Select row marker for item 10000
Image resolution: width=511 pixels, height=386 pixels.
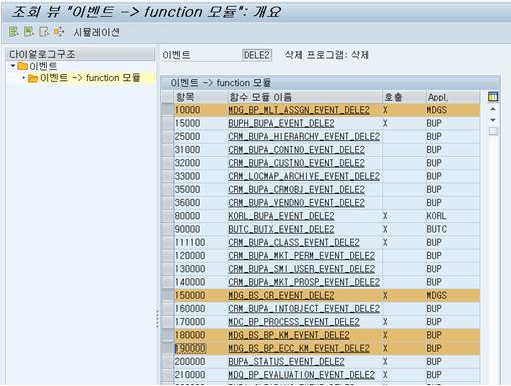(167, 110)
